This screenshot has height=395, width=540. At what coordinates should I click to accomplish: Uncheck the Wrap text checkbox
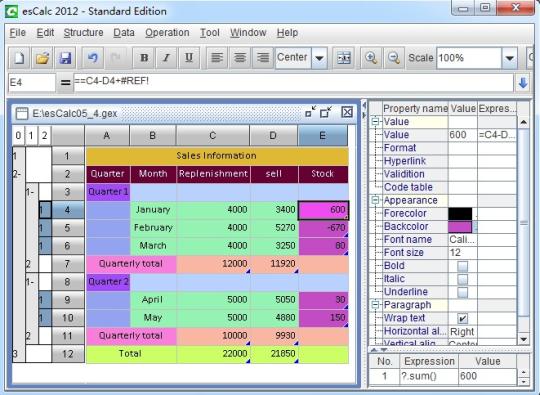tap(463, 318)
